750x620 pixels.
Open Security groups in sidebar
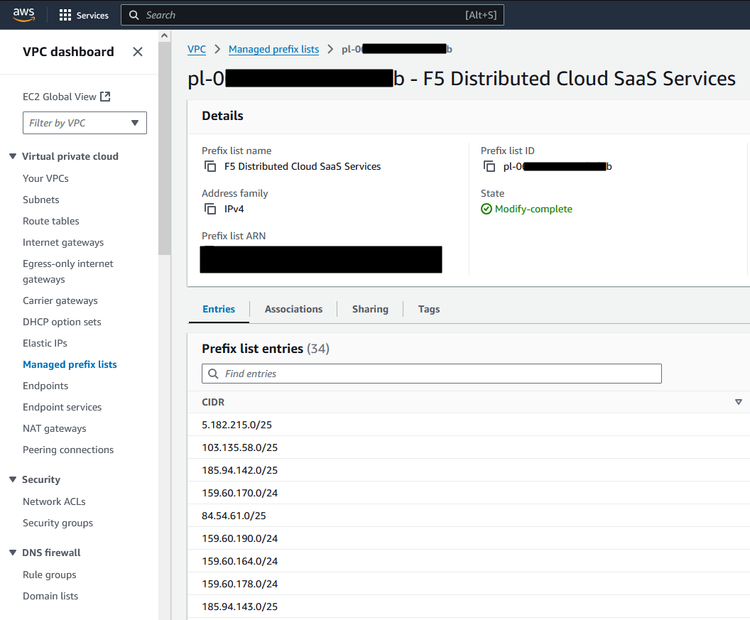tap(58, 523)
